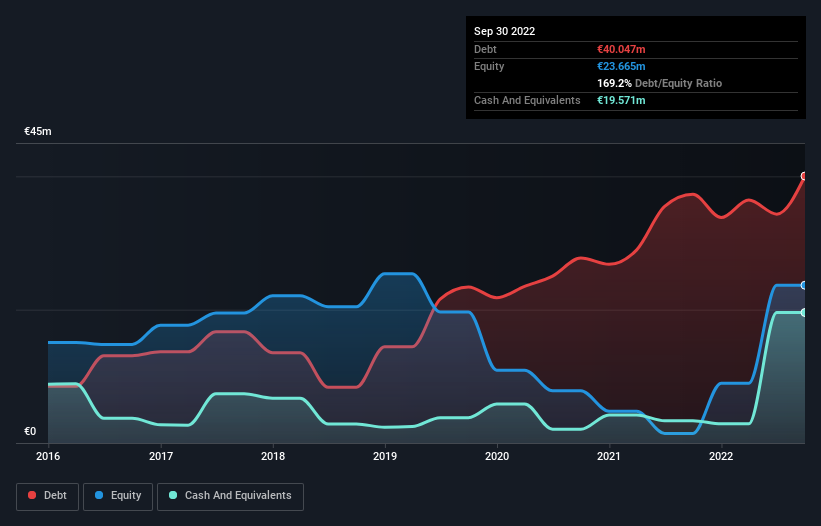Click the 2017 x-axis label
This screenshot has height=526, width=821.
(161, 456)
